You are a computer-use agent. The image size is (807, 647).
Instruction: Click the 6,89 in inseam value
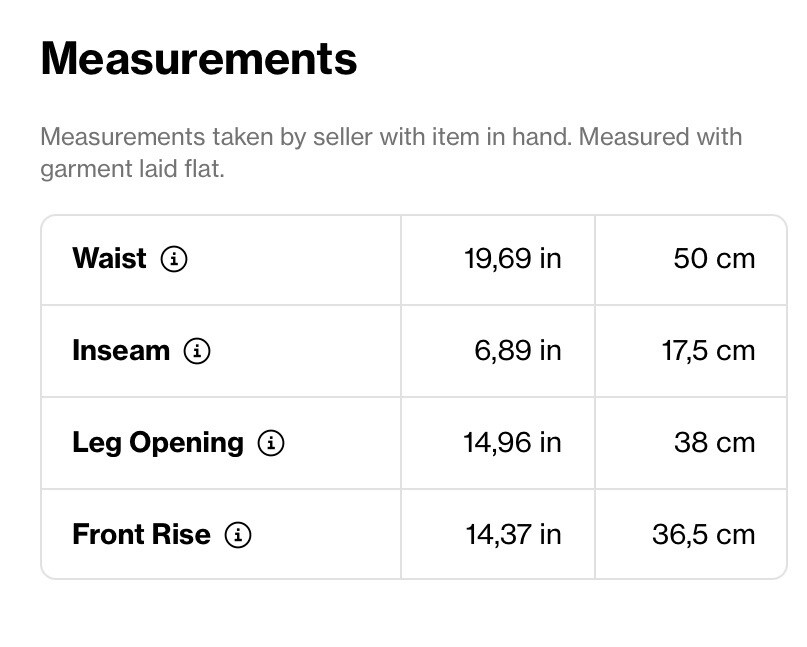518,351
